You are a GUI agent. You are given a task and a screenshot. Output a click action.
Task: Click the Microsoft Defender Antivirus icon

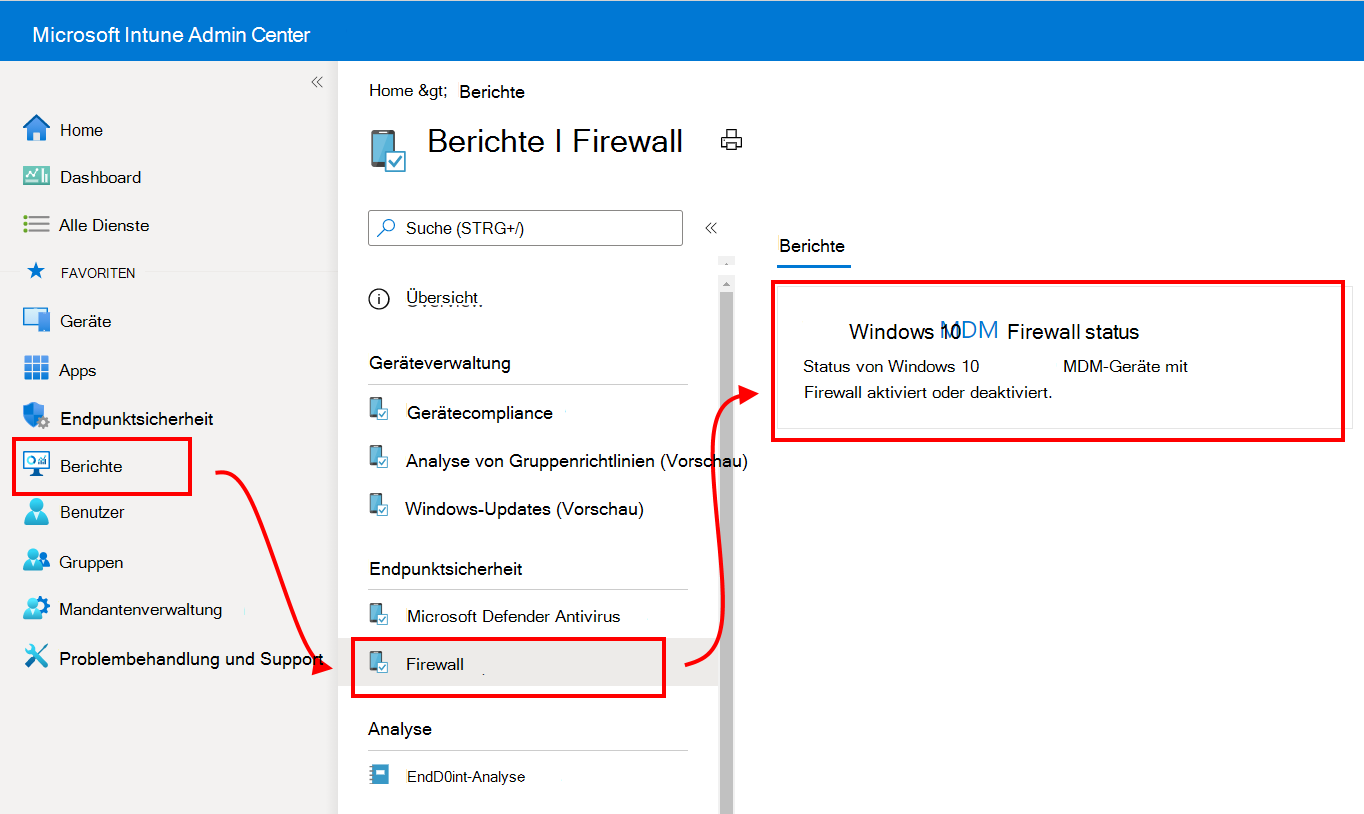[379, 613]
